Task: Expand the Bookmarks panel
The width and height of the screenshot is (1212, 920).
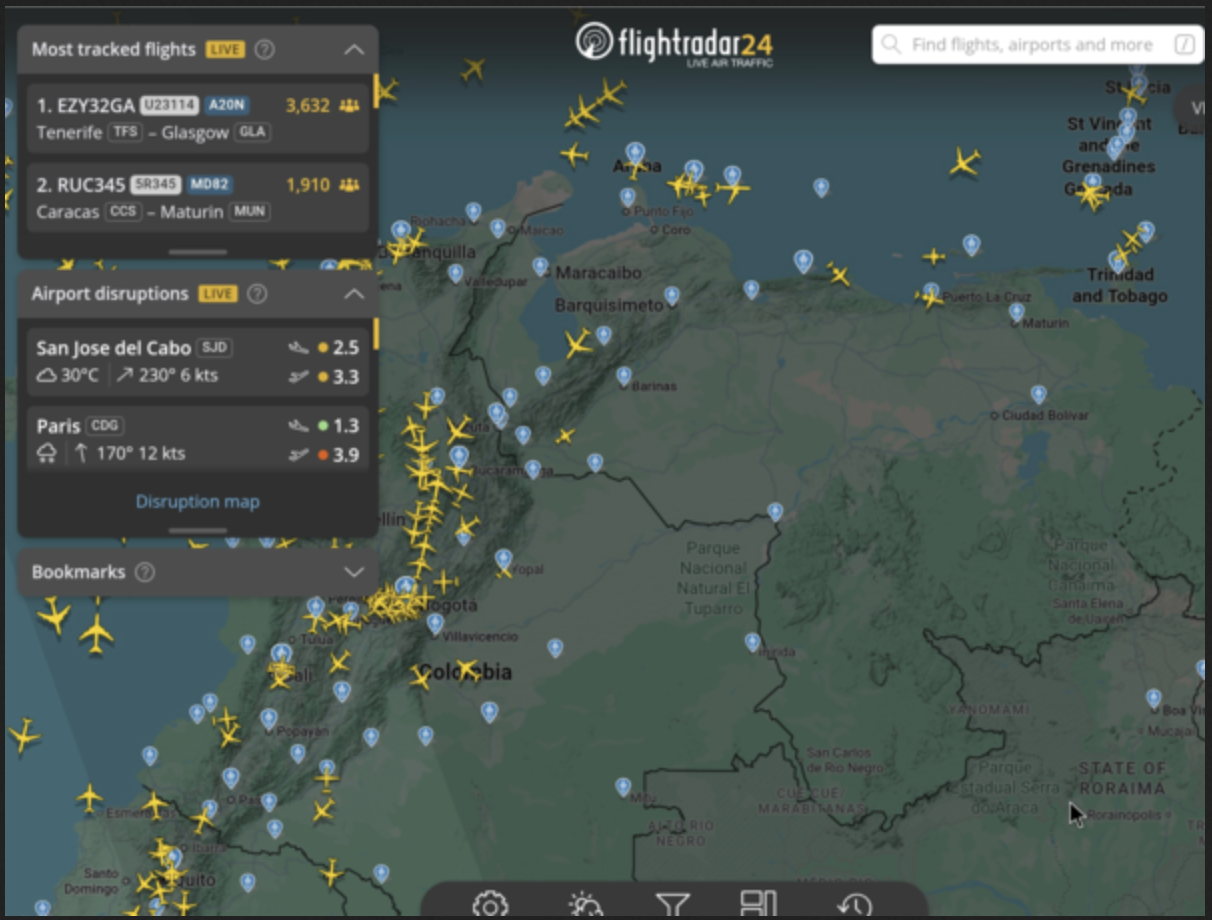Action: [x=355, y=572]
